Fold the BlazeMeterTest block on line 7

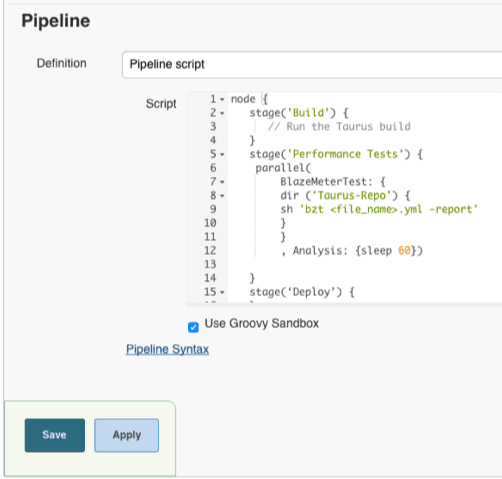pos(222,182)
